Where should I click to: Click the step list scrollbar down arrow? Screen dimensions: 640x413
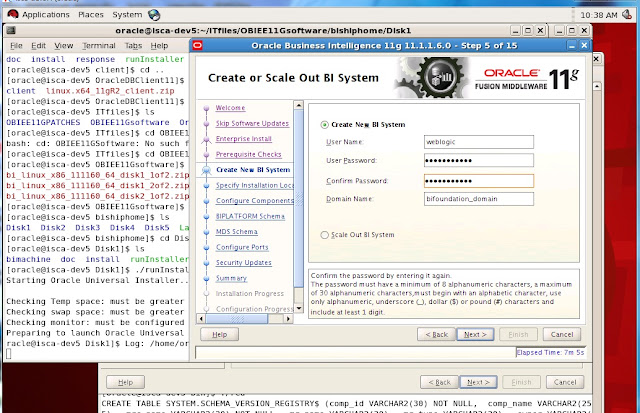click(299, 308)
